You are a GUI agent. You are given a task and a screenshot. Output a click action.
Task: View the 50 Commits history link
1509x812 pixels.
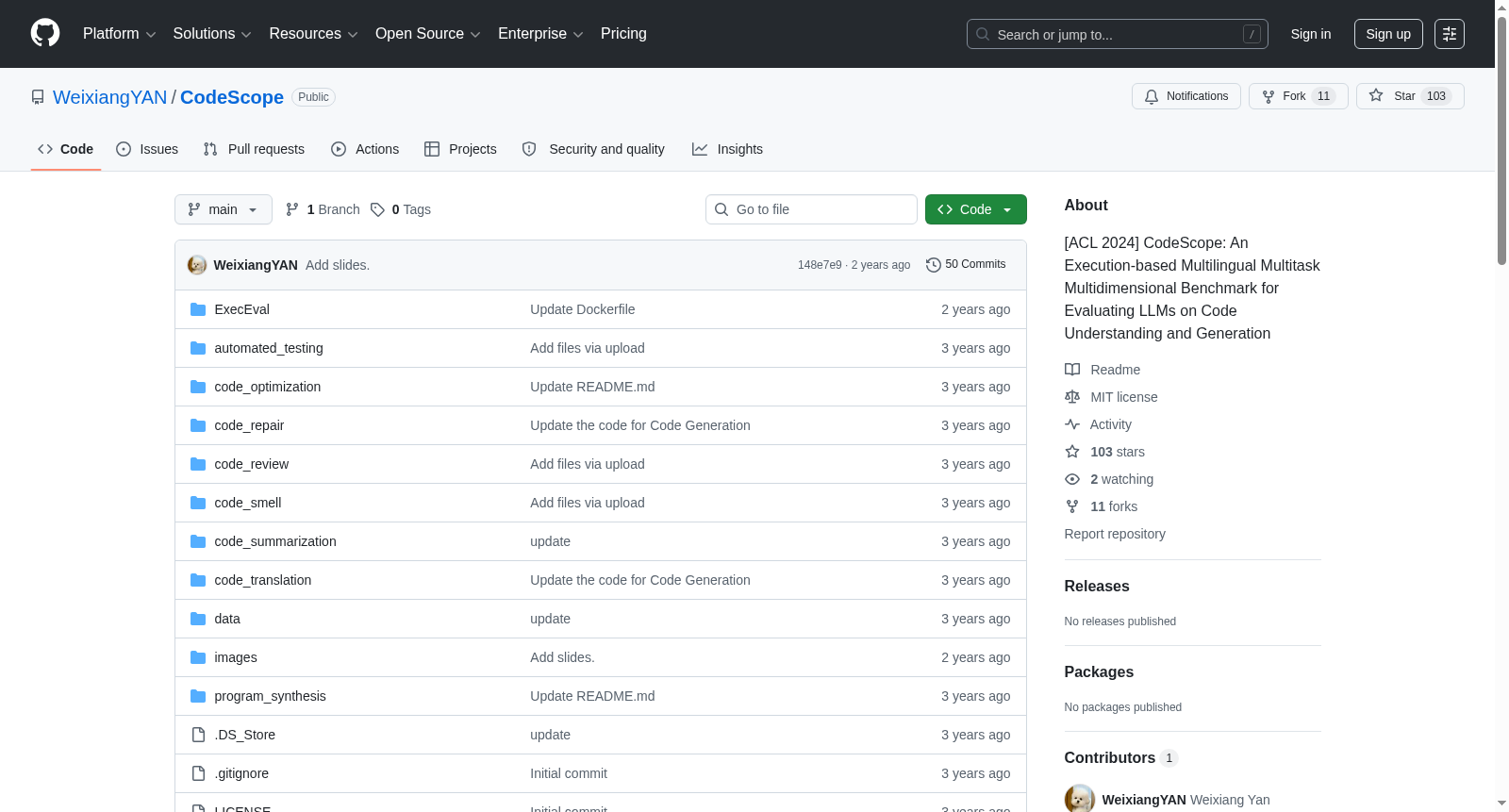(x=966, y=264)
